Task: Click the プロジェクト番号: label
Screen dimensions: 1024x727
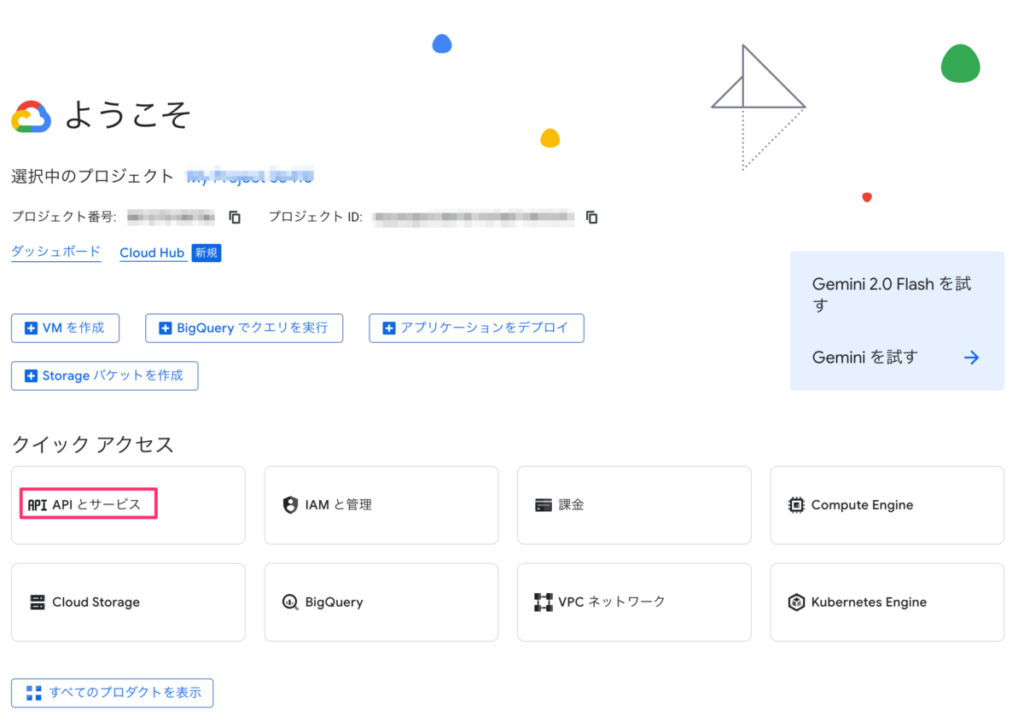Action: [x=64, y=217]
